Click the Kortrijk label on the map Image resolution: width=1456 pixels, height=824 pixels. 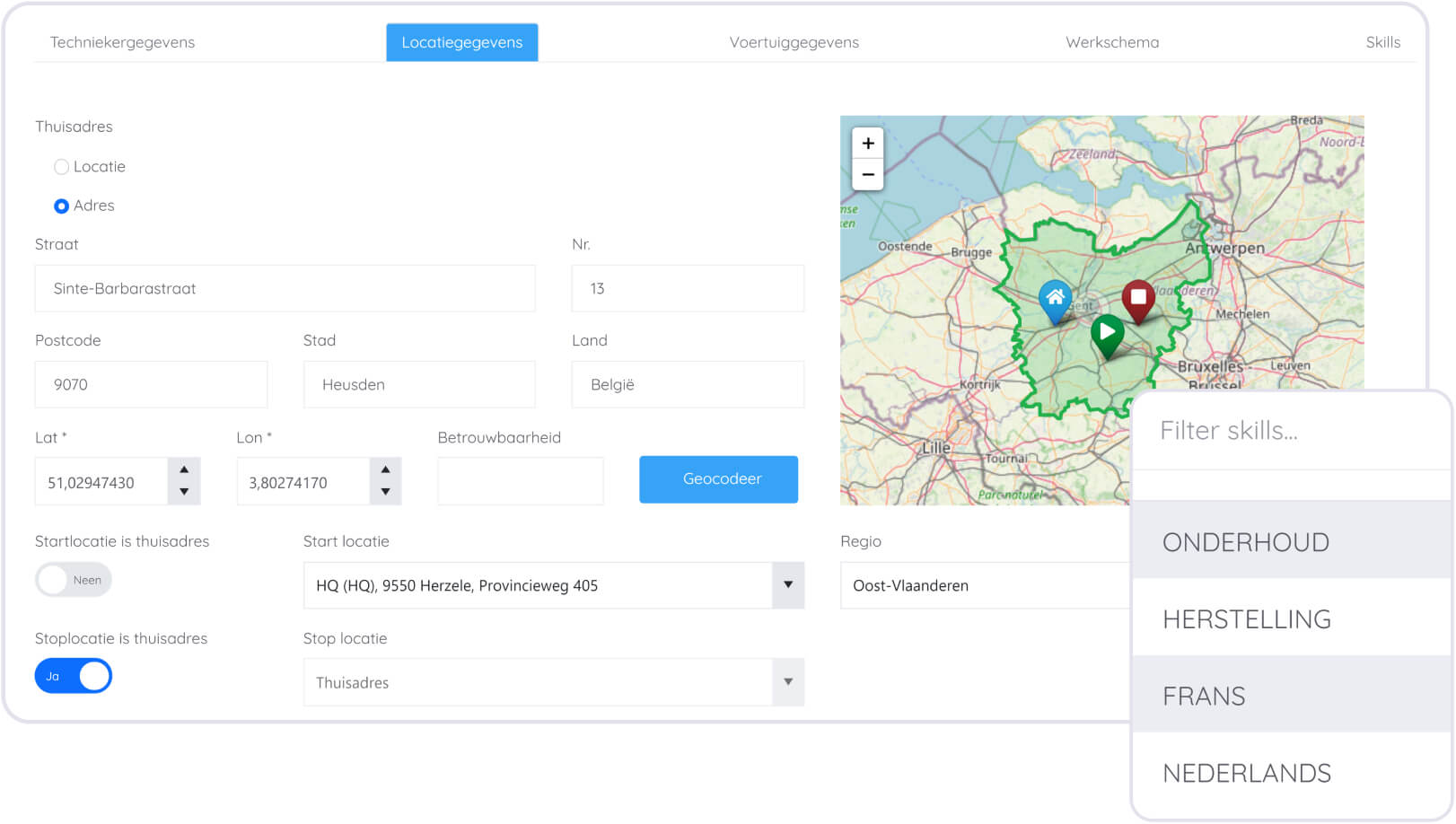[979, 384]
